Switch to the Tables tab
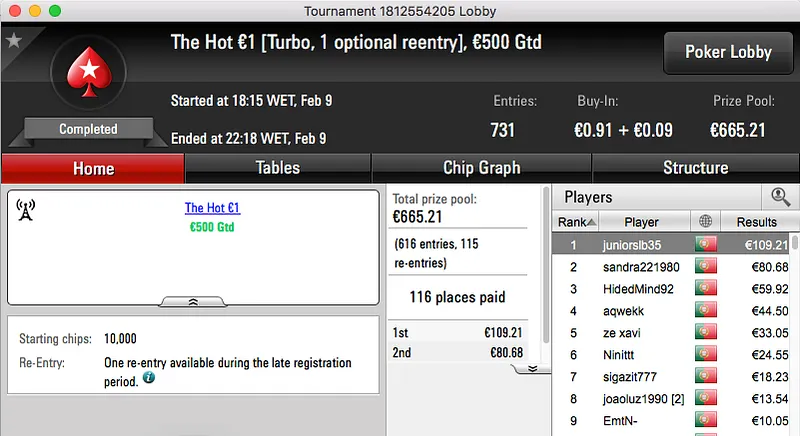Image resolution: width=800 pixels, height=436 pixels. pyautogui.click(x=278, y=168)
